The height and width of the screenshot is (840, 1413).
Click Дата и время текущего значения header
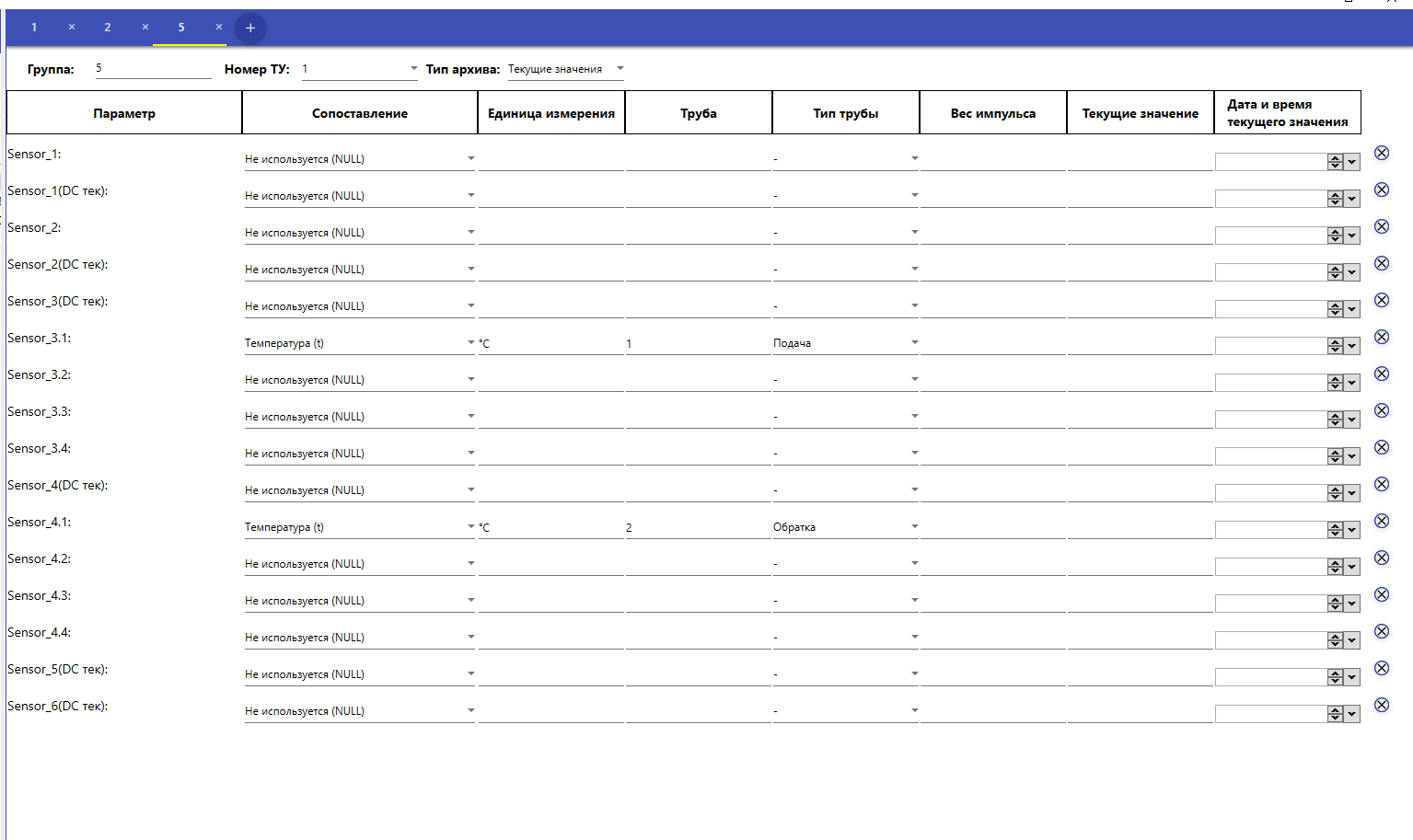tap(1288, 113)
